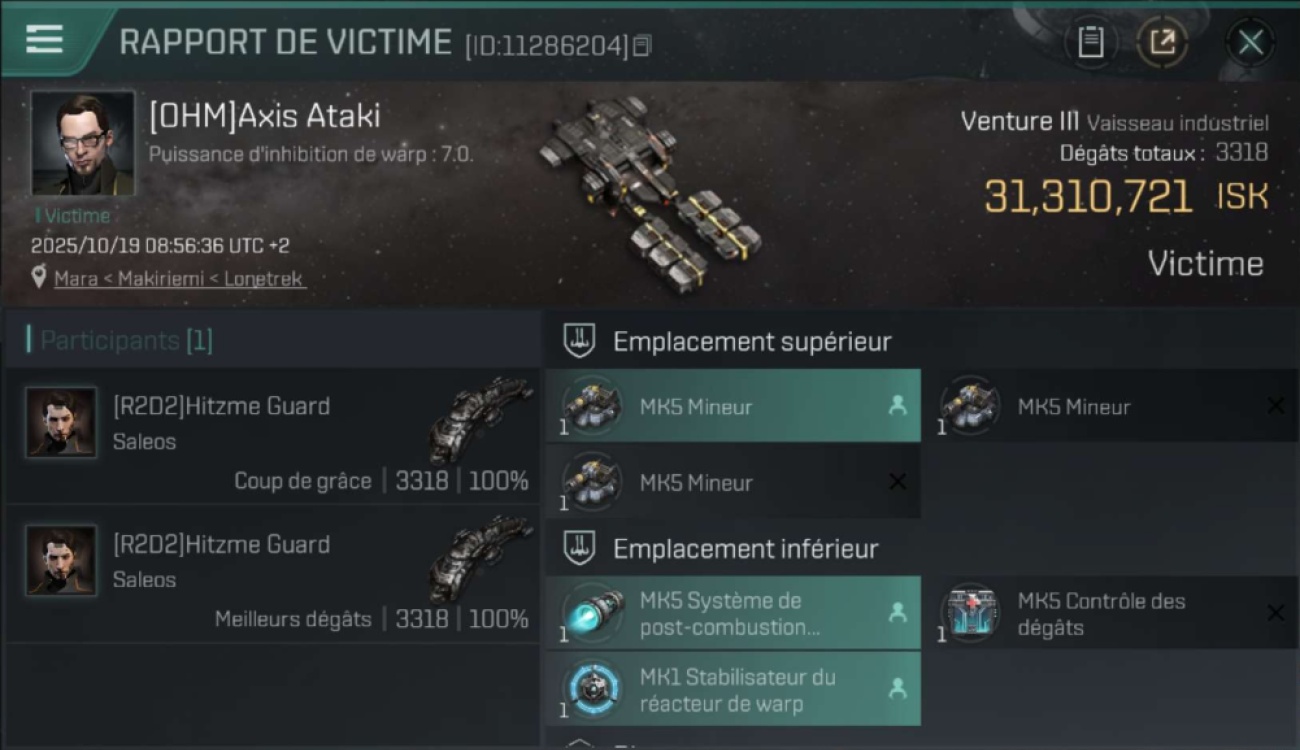Click the X on MK5 Contrôle des dégâts
Viewport: 1300px width, 750px height.
pos(1275,613)
